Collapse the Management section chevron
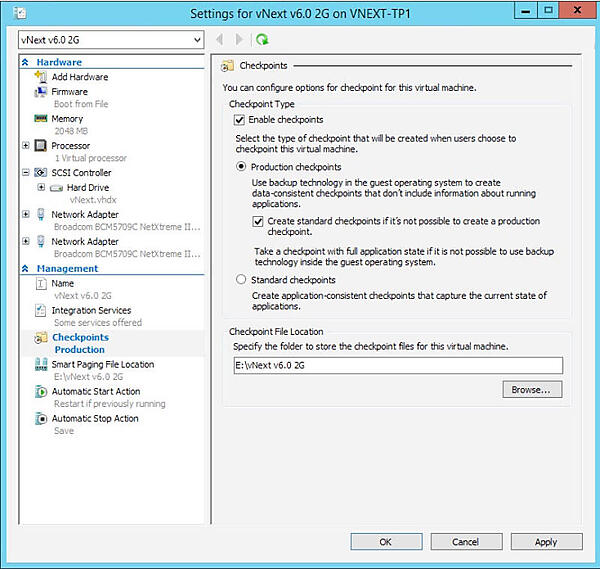The image size is (600, 569). click(x=25, y=269)
